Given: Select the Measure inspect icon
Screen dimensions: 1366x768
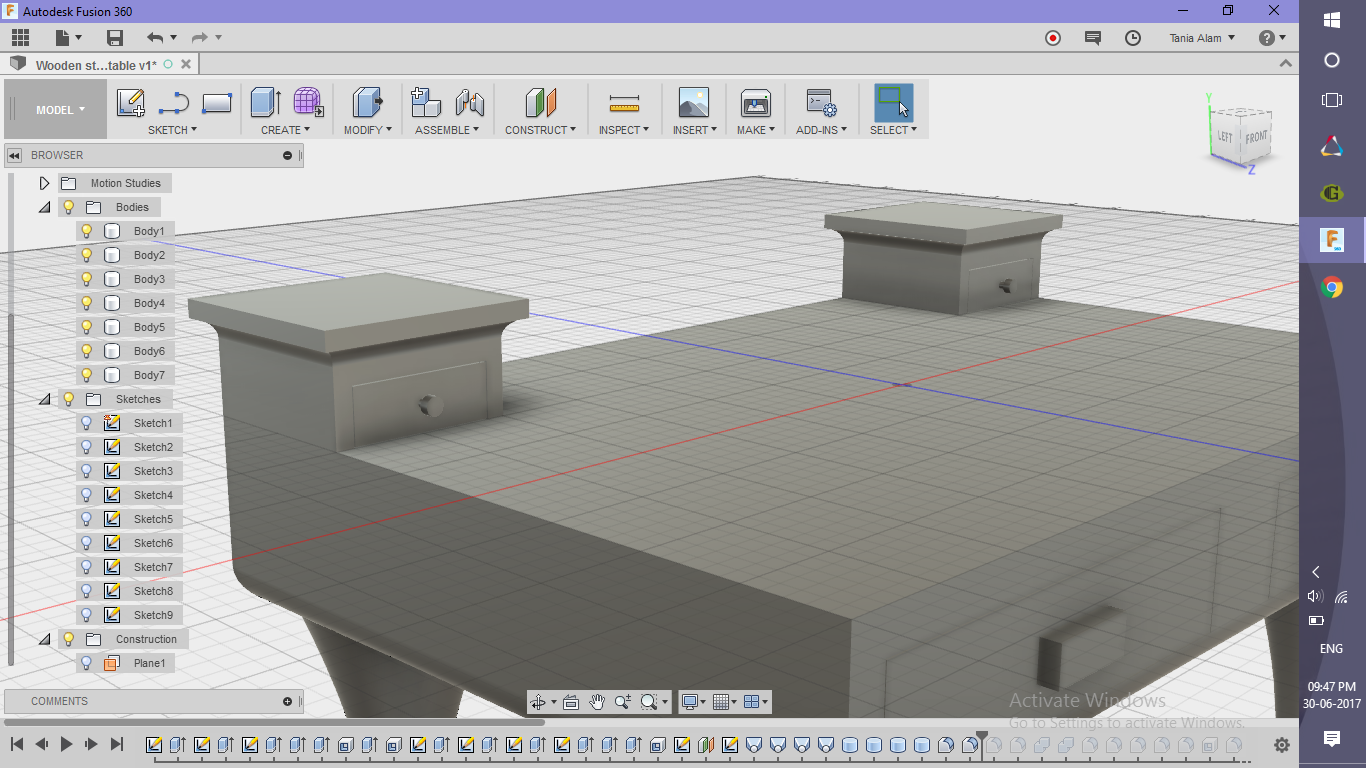Looking at the screenshot, I should click(624, 103).
